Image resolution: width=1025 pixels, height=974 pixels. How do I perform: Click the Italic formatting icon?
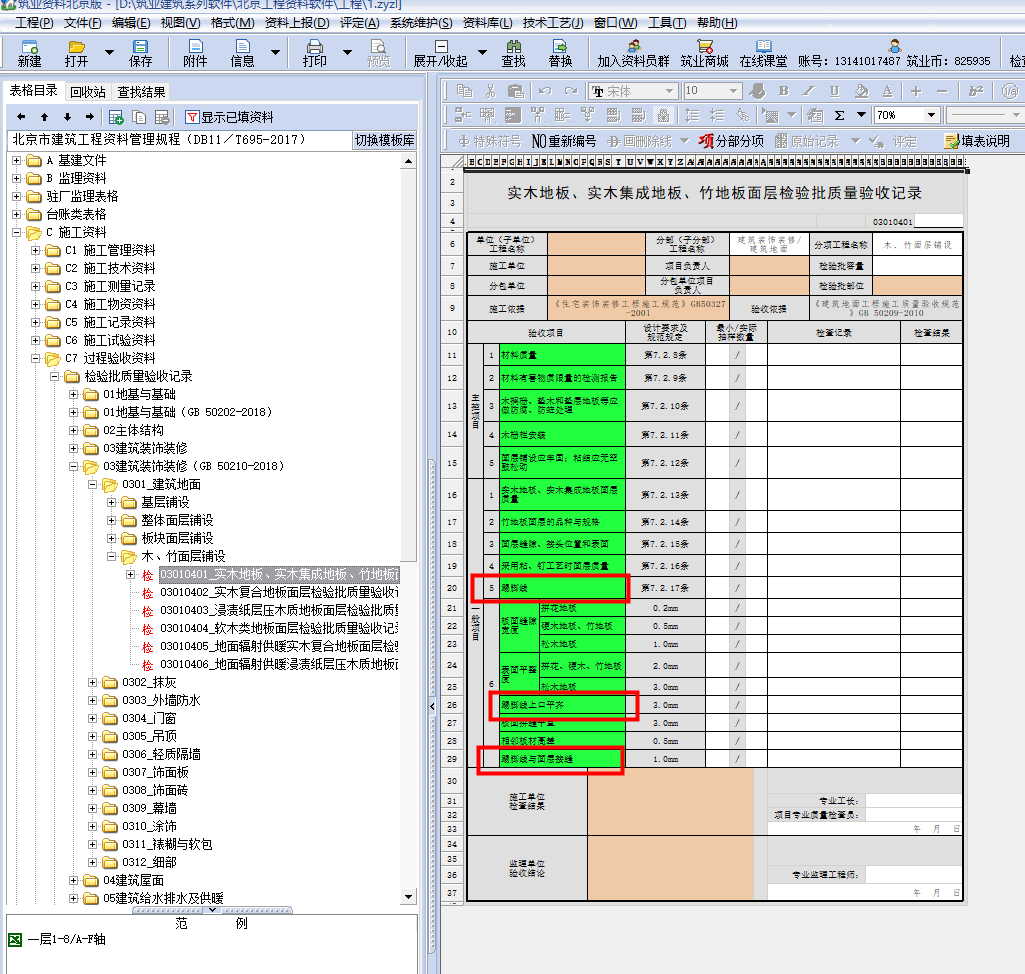coord(809,91)
